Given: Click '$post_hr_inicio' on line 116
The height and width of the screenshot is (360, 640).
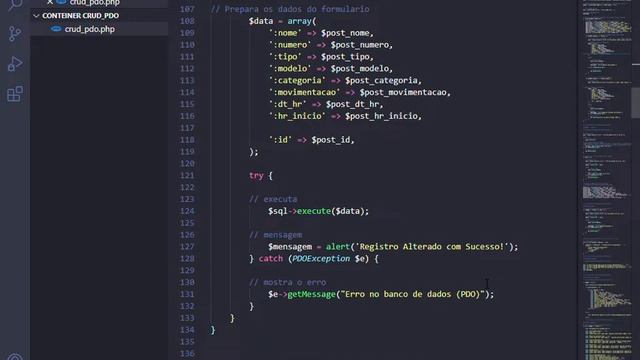Looking at the screenshot, I should coord(381,116).
